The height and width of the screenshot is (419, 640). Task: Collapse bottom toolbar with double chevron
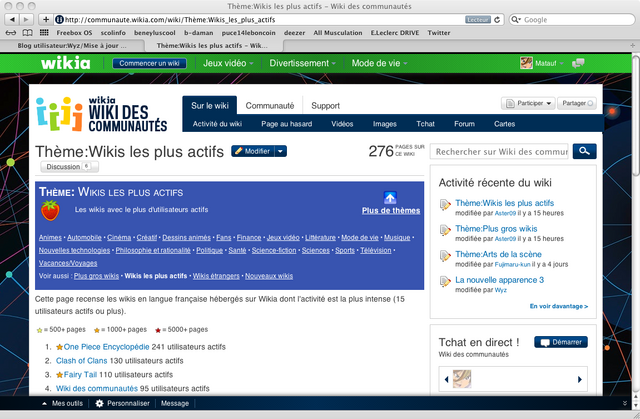625,403
